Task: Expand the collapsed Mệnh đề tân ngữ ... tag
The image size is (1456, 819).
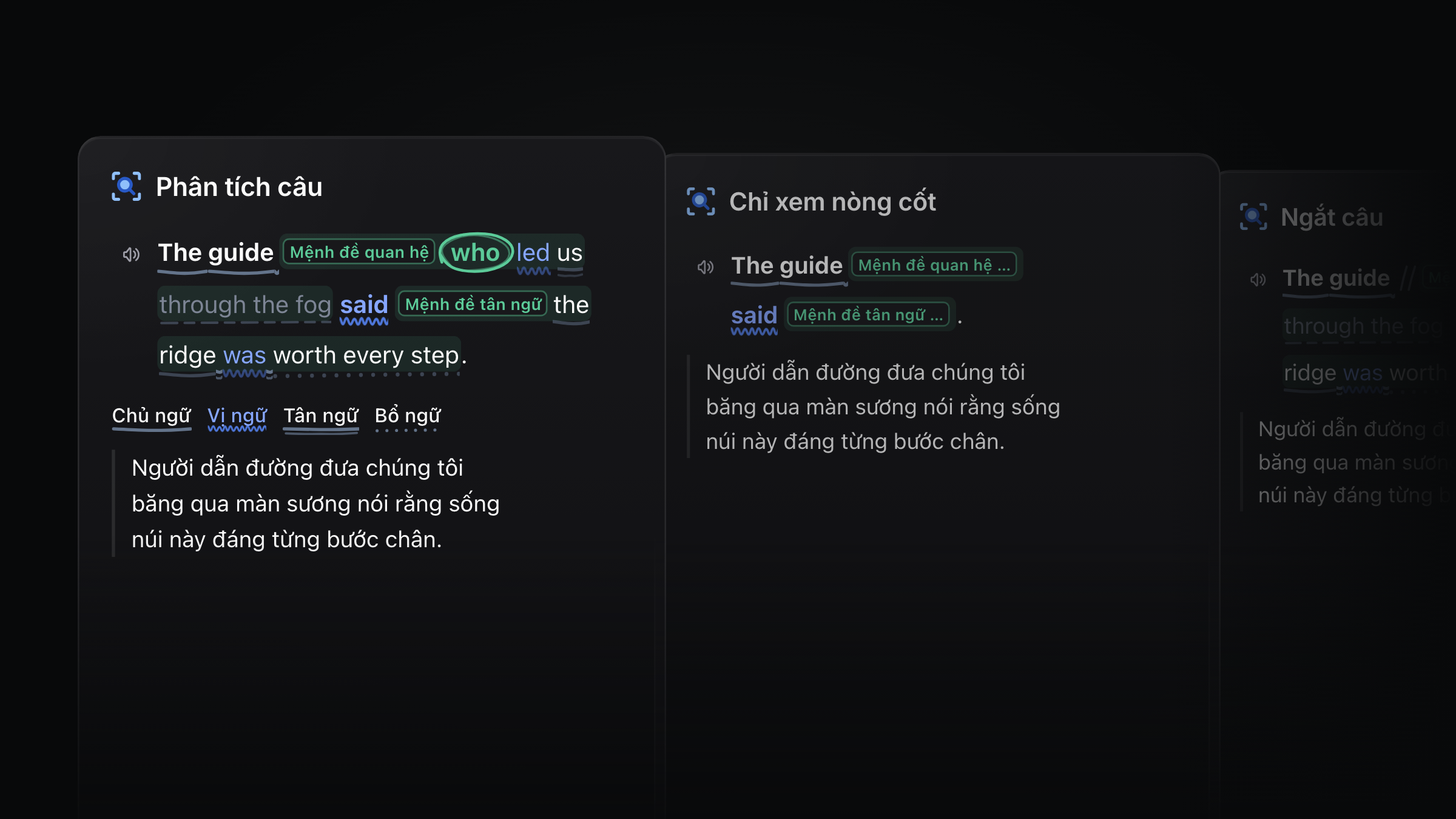Action: [x=868, y=315]
